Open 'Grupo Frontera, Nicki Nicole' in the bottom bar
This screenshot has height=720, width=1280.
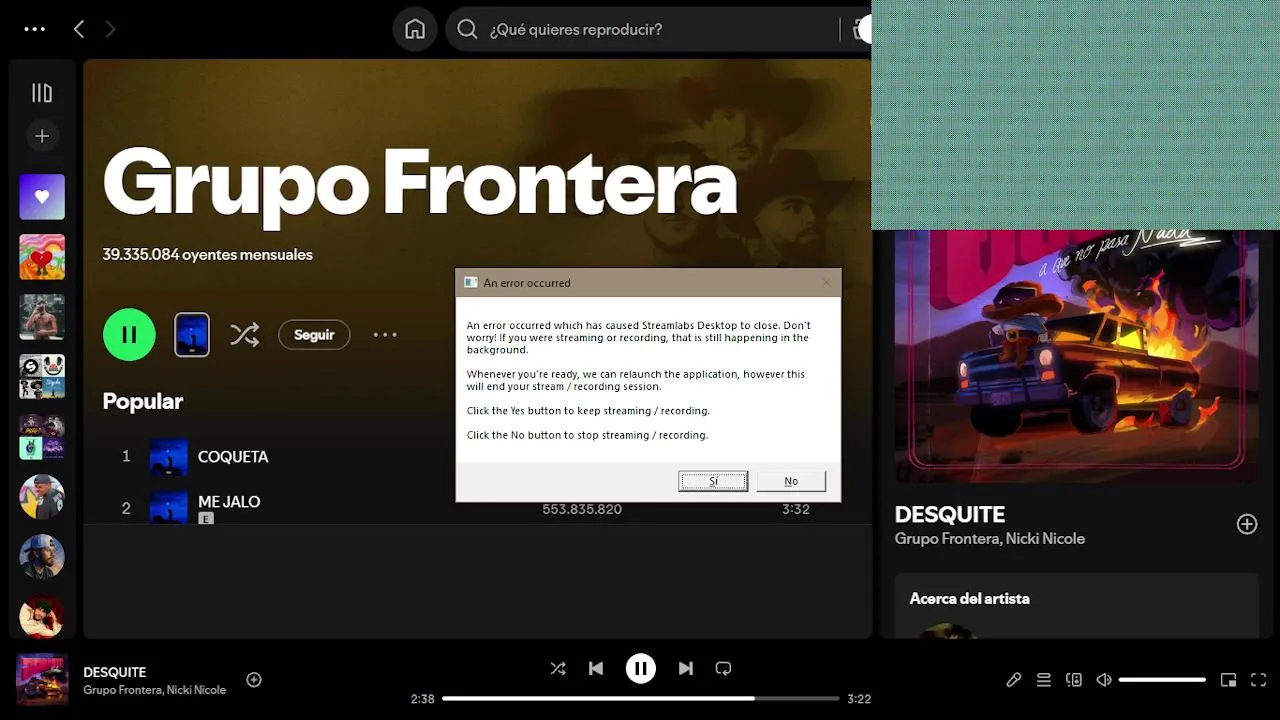point(154,690)
